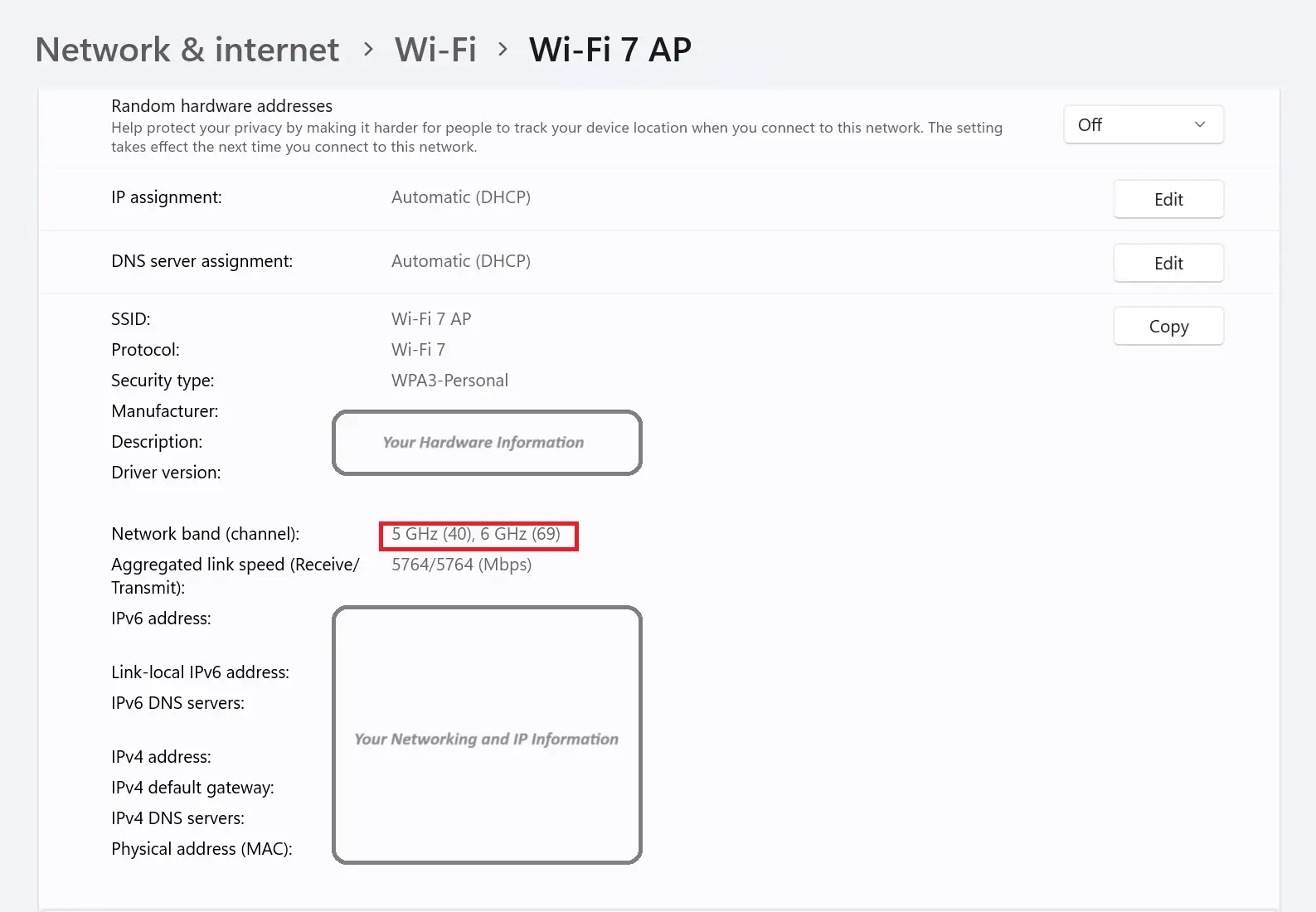Click the Random hardware addresses heading

tap(221, 106)
